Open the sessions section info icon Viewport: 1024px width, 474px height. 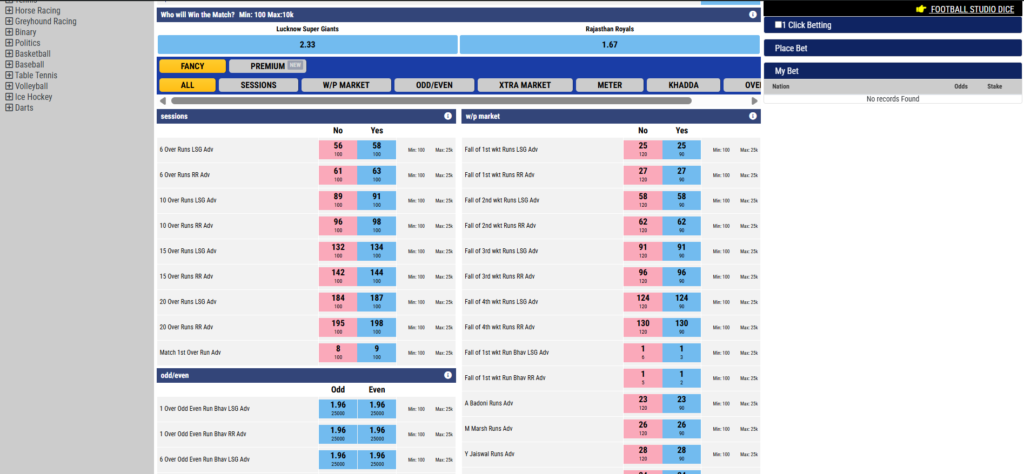pyautogui.click(x=448, y=116)
